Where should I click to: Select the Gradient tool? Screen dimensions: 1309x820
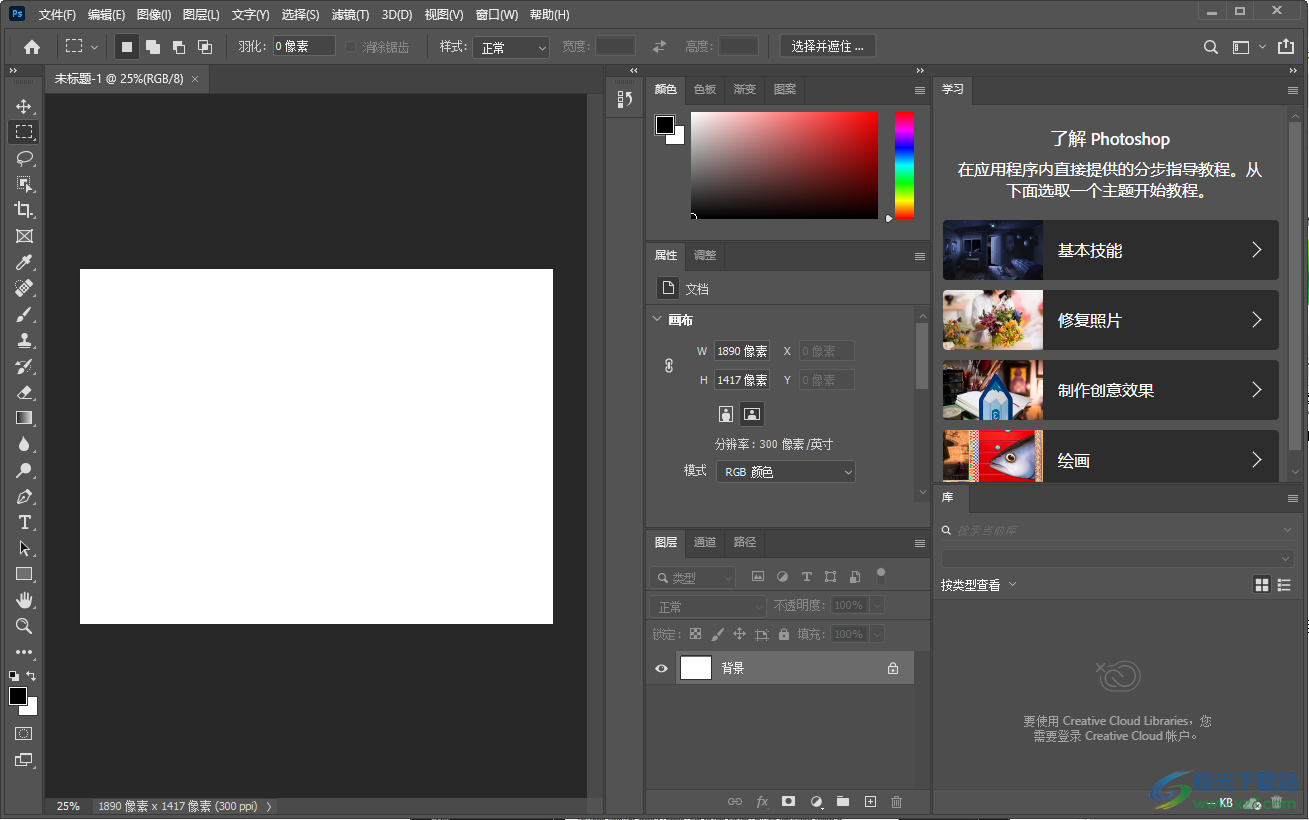(x=24, y=418)
